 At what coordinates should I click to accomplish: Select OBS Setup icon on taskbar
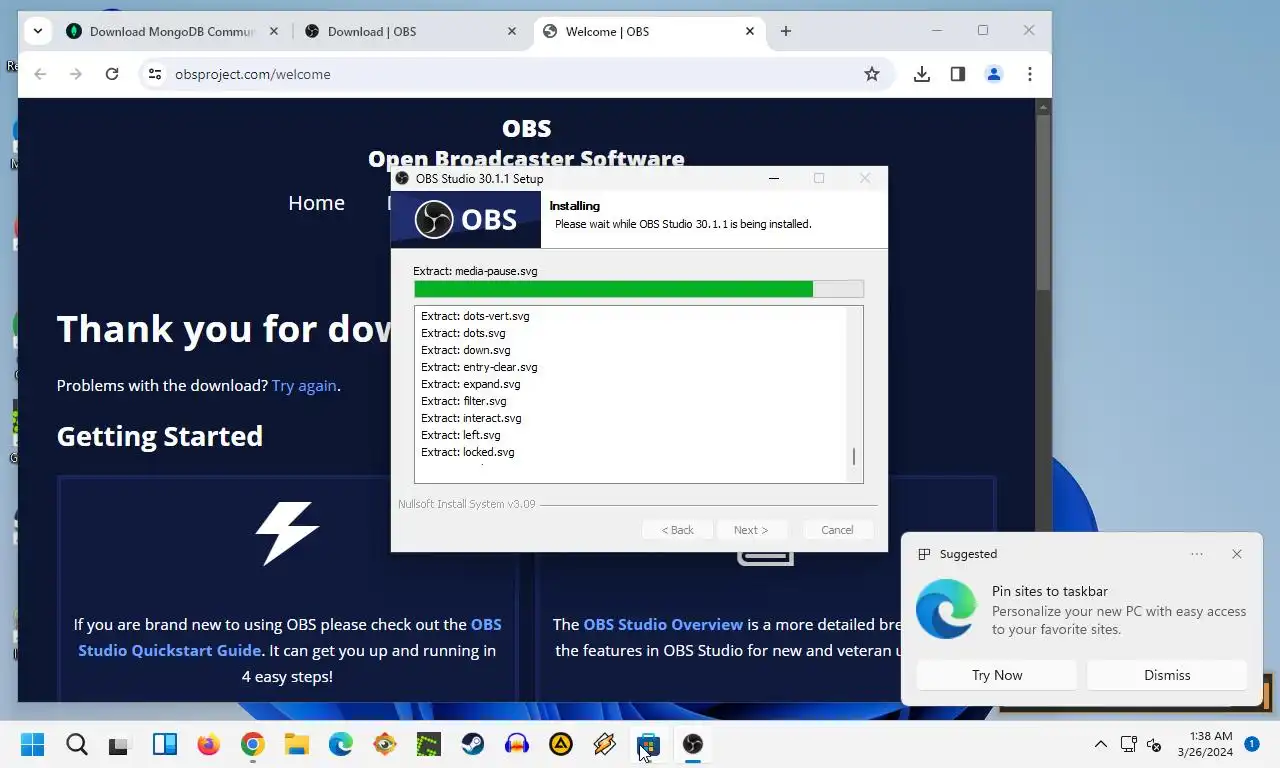point(693,744)
